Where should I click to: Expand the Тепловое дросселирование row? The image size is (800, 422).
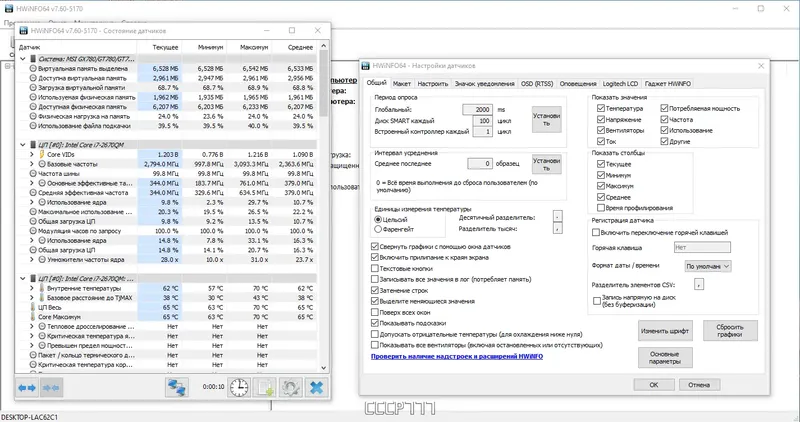point(32,326)
